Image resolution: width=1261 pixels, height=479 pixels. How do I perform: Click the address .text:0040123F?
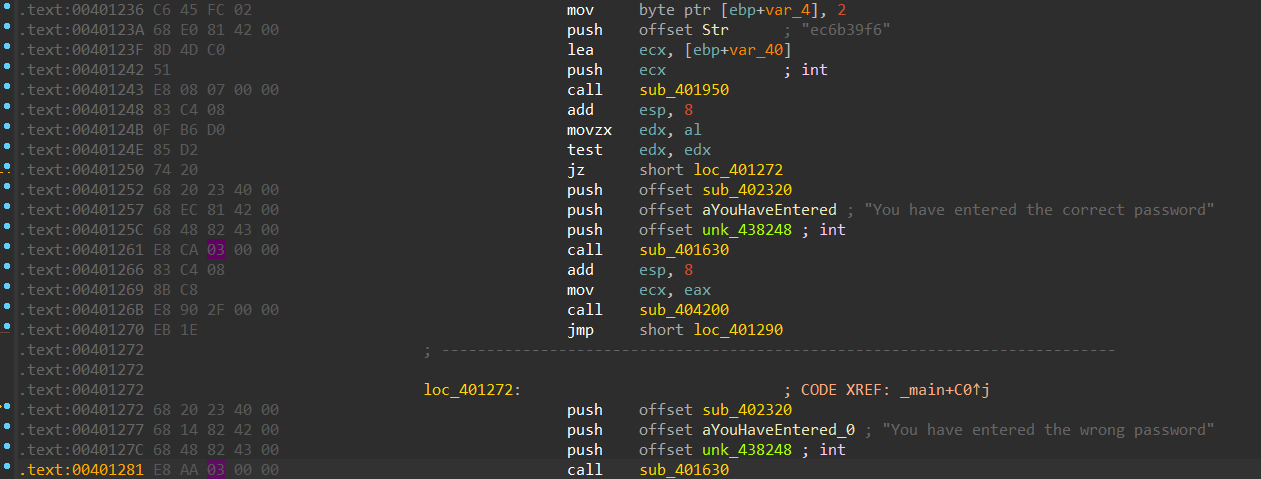point(83,50)
